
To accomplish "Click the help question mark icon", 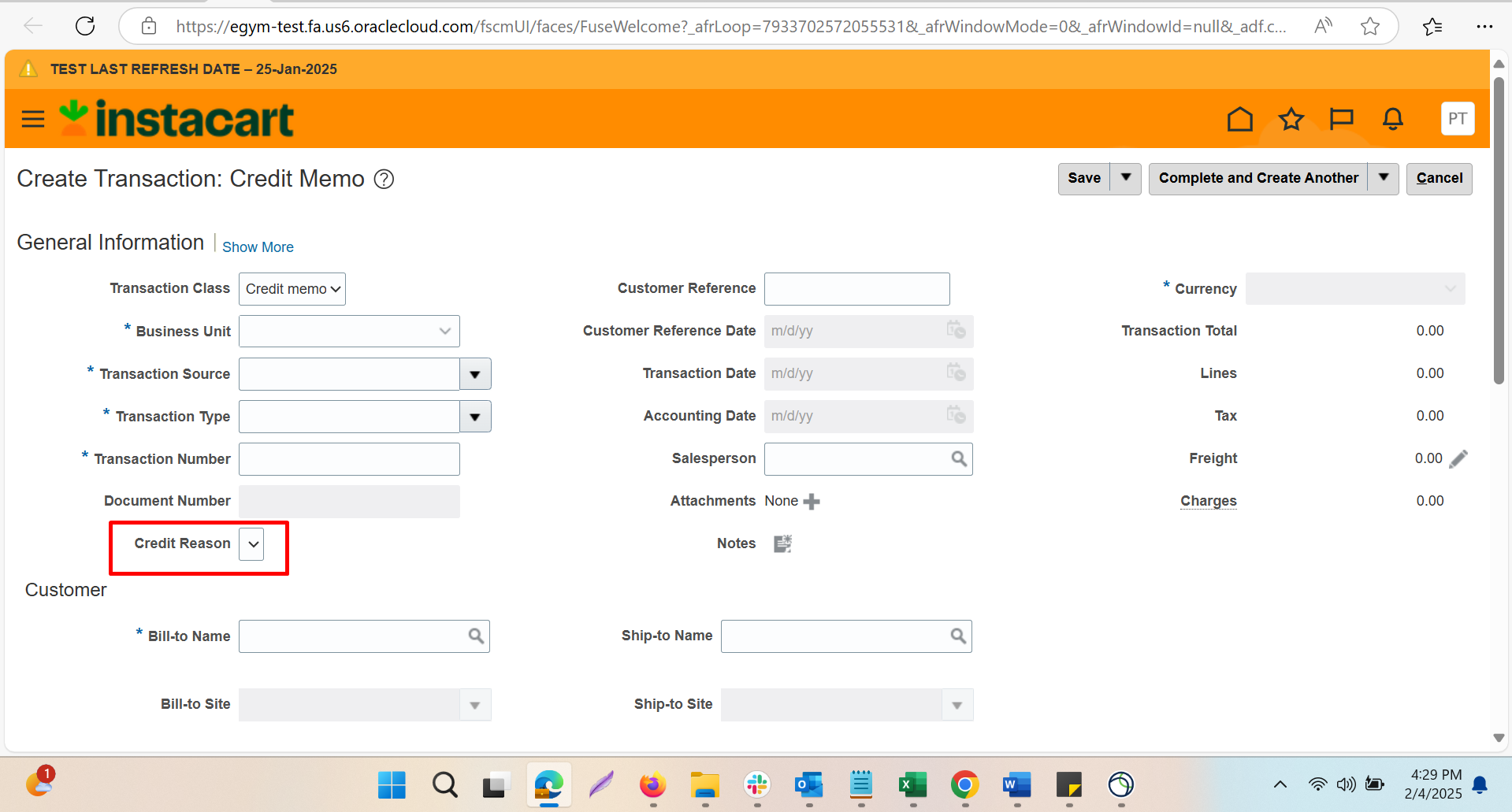I will click(383, 180).
